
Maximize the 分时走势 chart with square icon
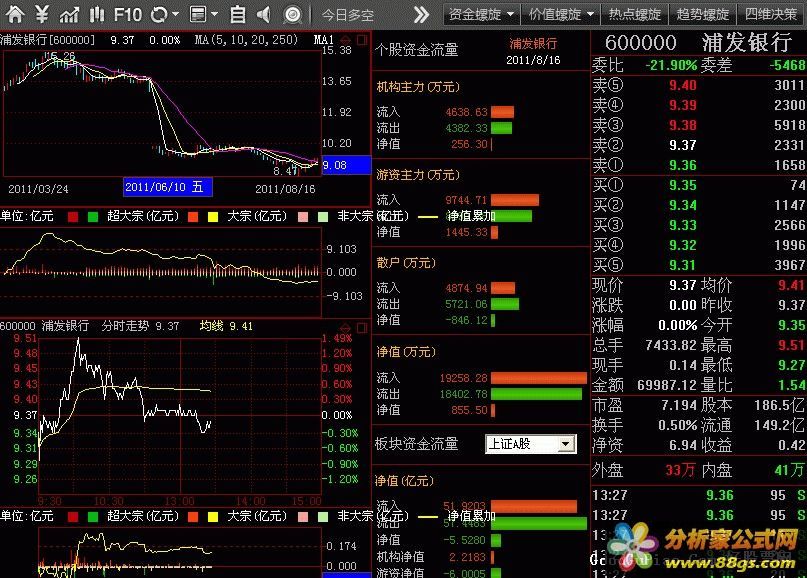tap(362, 327)
